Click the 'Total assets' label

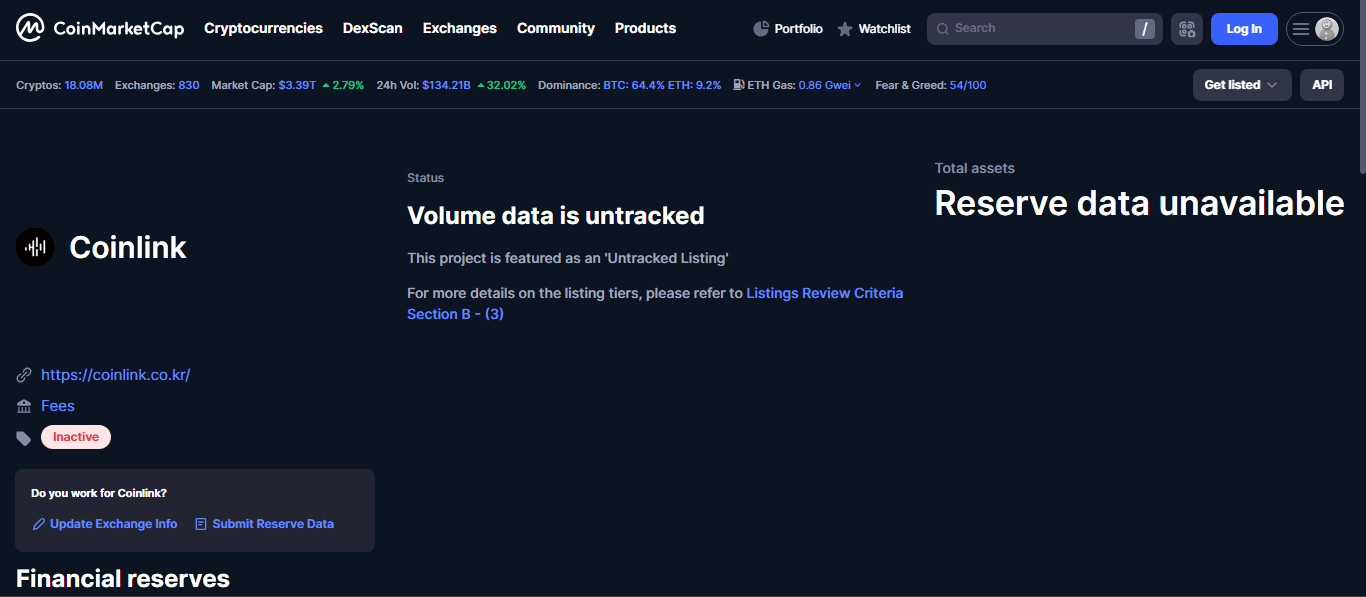(975, 168)
